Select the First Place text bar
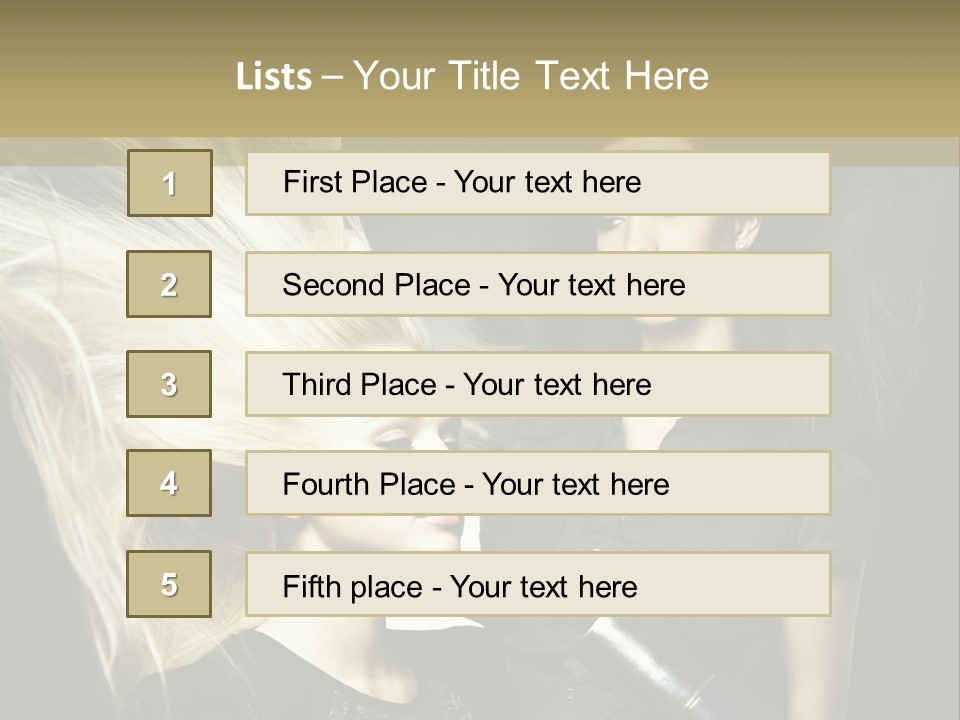This screenshot has height=720, width=960. coord(538,183)
